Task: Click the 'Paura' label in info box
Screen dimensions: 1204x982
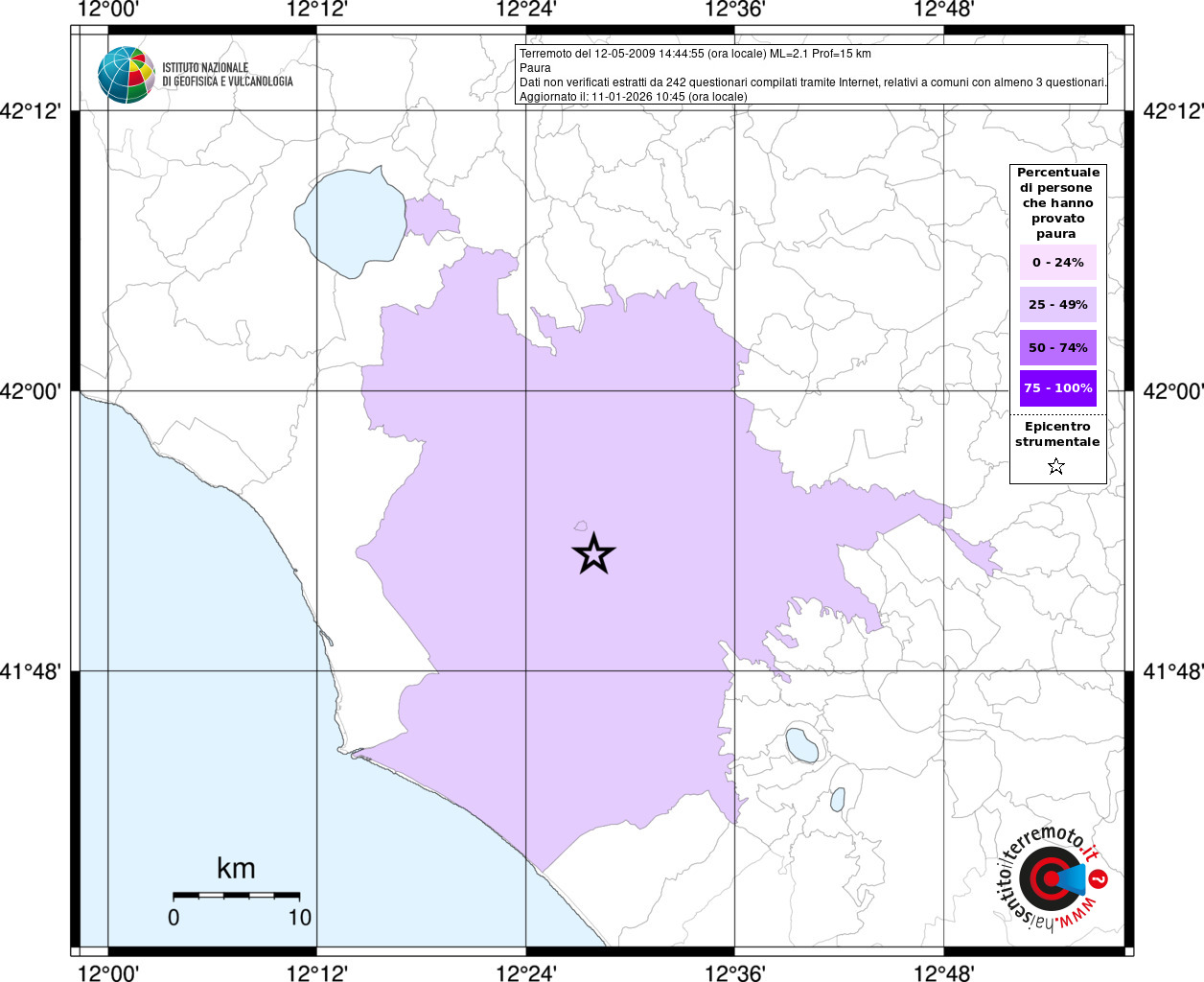Action: click(535, 68)
